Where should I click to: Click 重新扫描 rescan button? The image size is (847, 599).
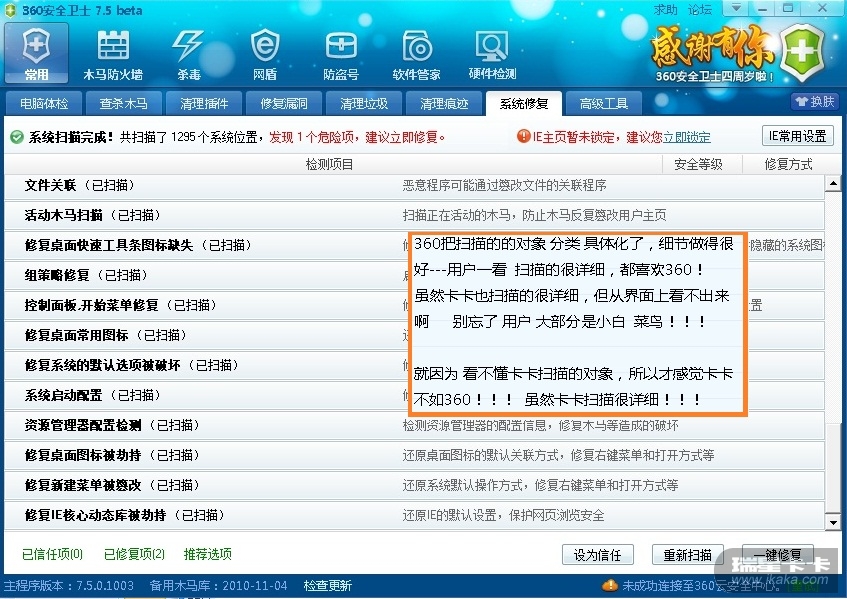point(687,555)
